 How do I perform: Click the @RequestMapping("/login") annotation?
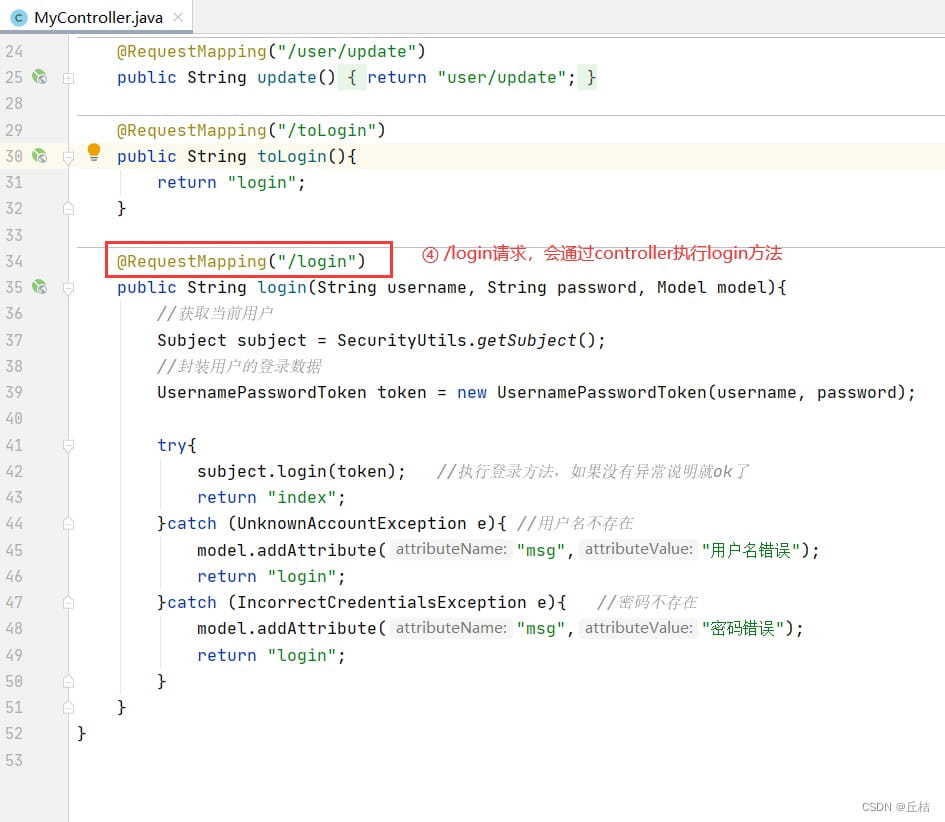click(x=241, y=261)
